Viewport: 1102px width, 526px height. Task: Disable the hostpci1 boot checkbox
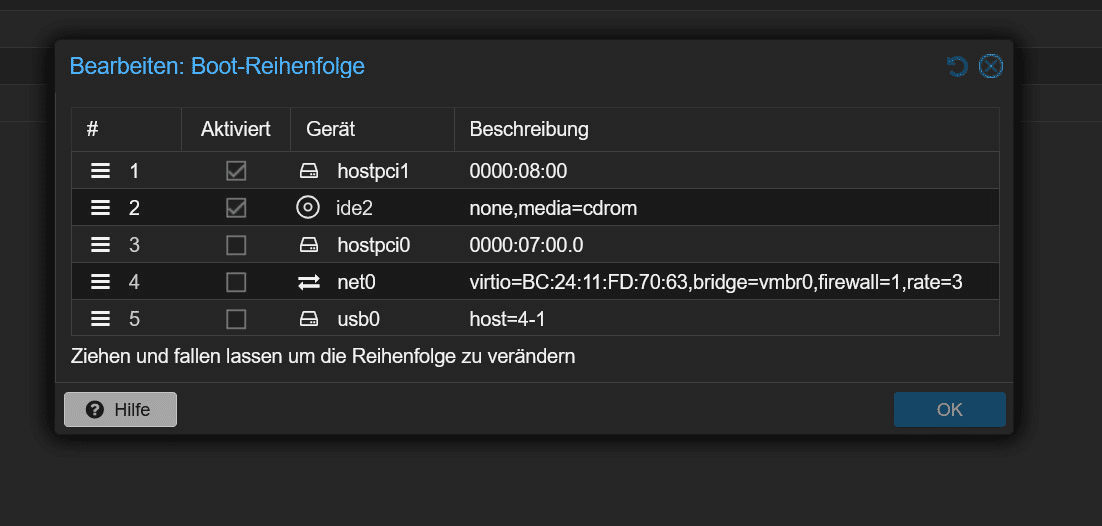pyautogui.click(x=236, y=171)
